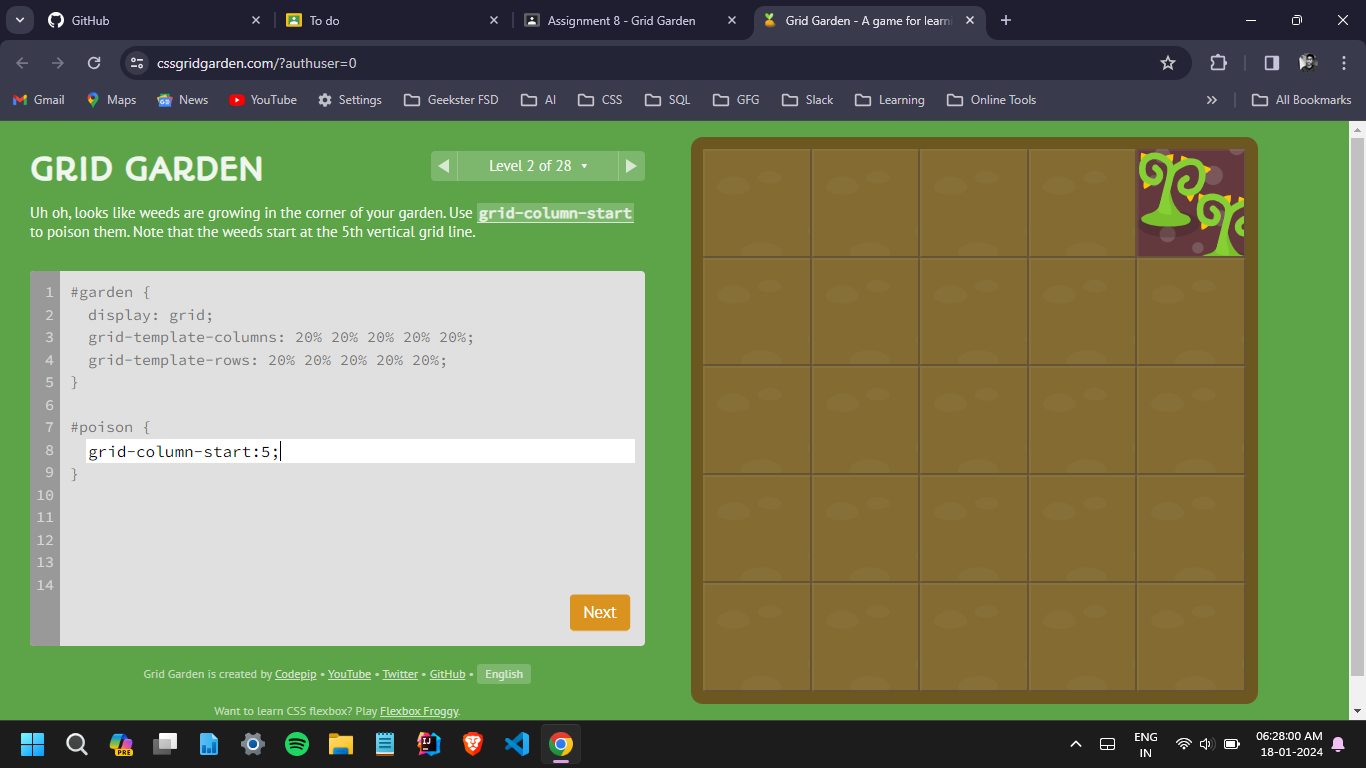Go to the previous level arrow
The width and height of the screenshot is (1366, 768).
pyautogui.click(x=444, y=166)
